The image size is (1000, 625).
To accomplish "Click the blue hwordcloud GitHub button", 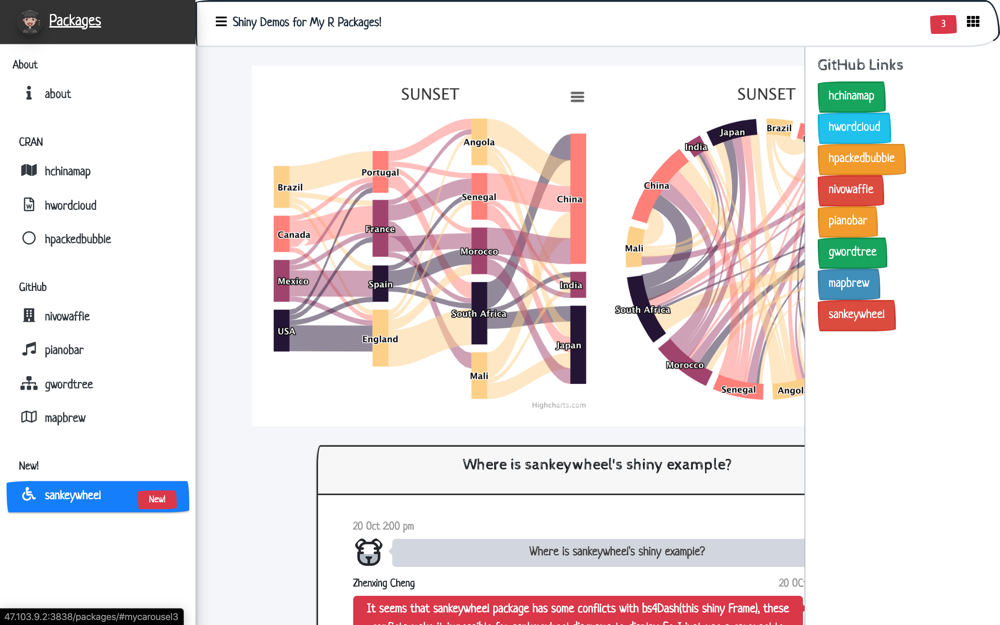I will [854, 128].
